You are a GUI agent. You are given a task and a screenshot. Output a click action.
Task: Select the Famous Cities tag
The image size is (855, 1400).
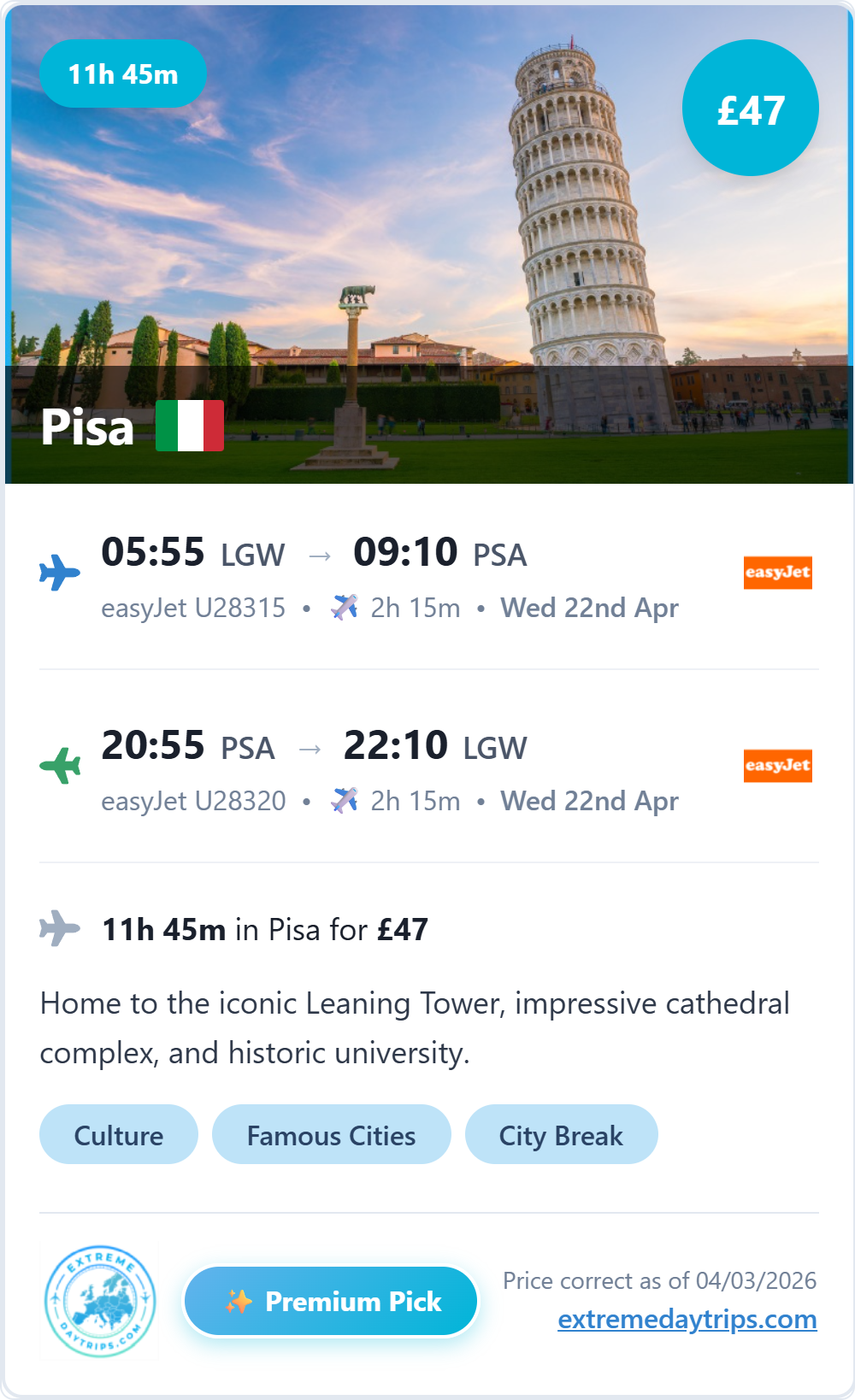point(331,1135)
